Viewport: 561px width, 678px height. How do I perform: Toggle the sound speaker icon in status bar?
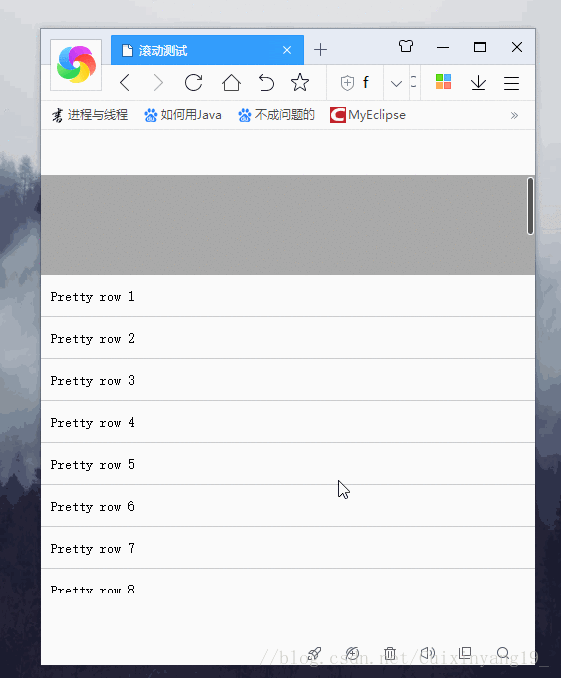click(428, 653)
